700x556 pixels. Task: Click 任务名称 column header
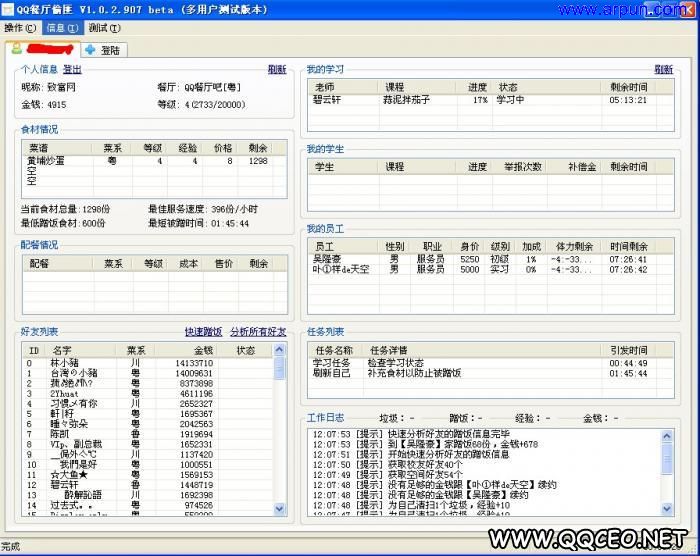pyautogui.click(x=334, y=351)
